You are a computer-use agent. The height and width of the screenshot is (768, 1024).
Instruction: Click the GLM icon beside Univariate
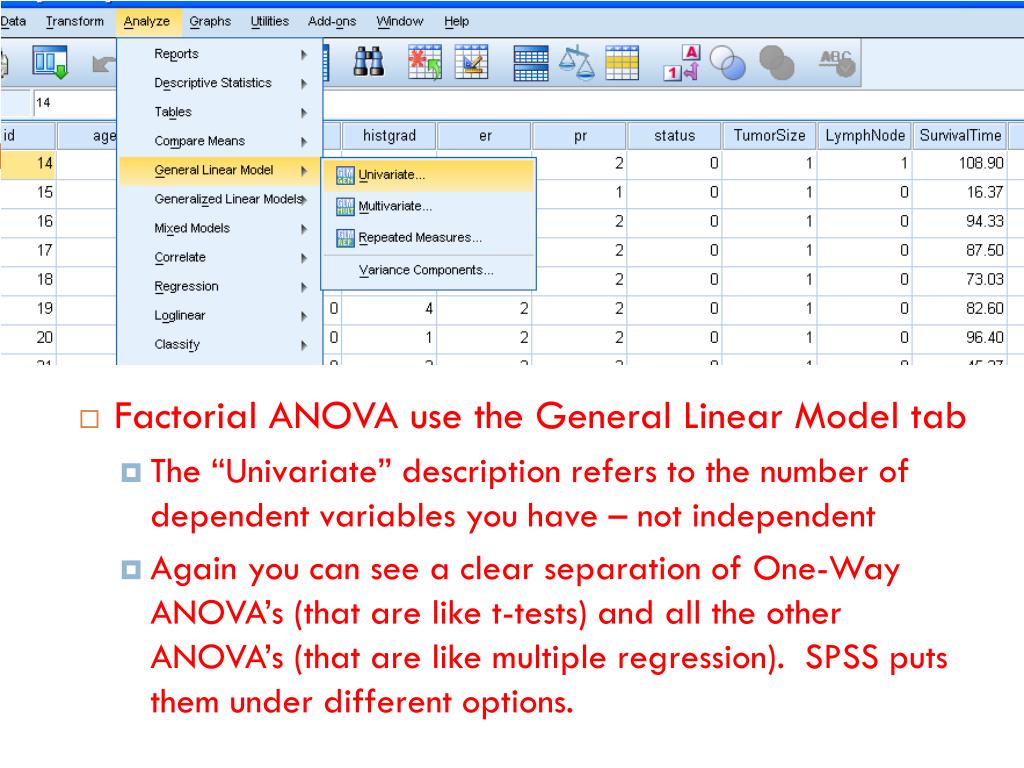[345, 175]
